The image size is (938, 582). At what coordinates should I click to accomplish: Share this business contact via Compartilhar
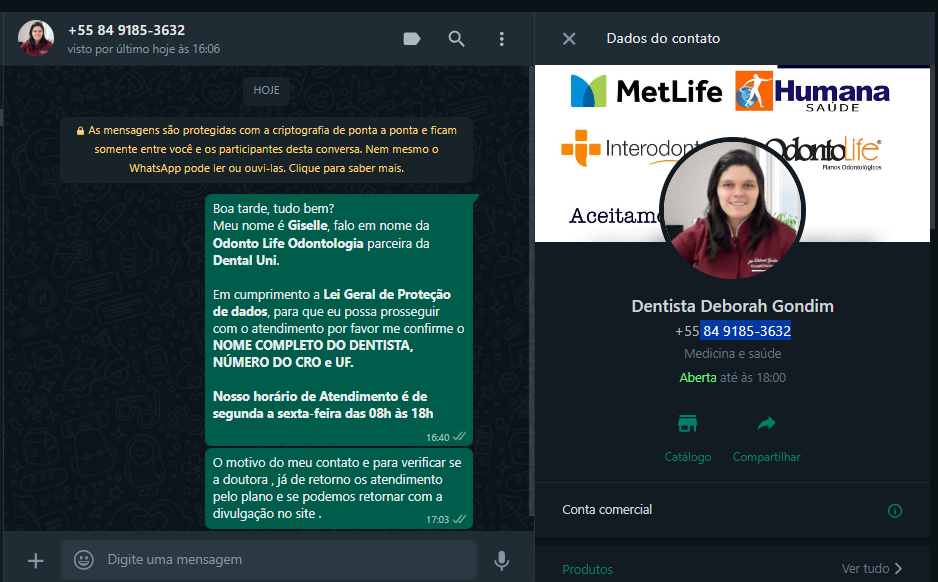point(766,439)
